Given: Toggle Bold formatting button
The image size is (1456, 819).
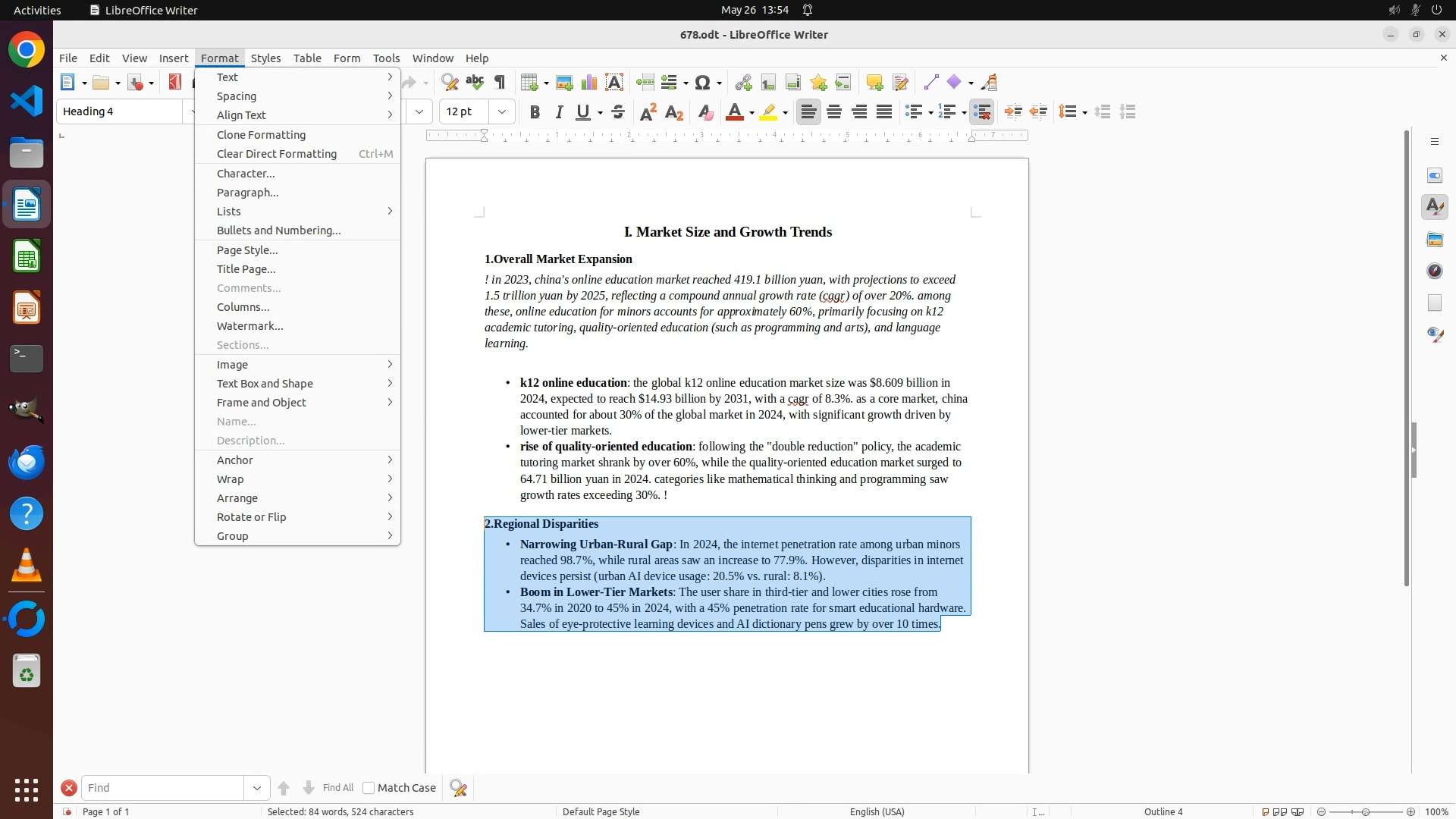Looking at the screenshot, I should tap(535, 112).
